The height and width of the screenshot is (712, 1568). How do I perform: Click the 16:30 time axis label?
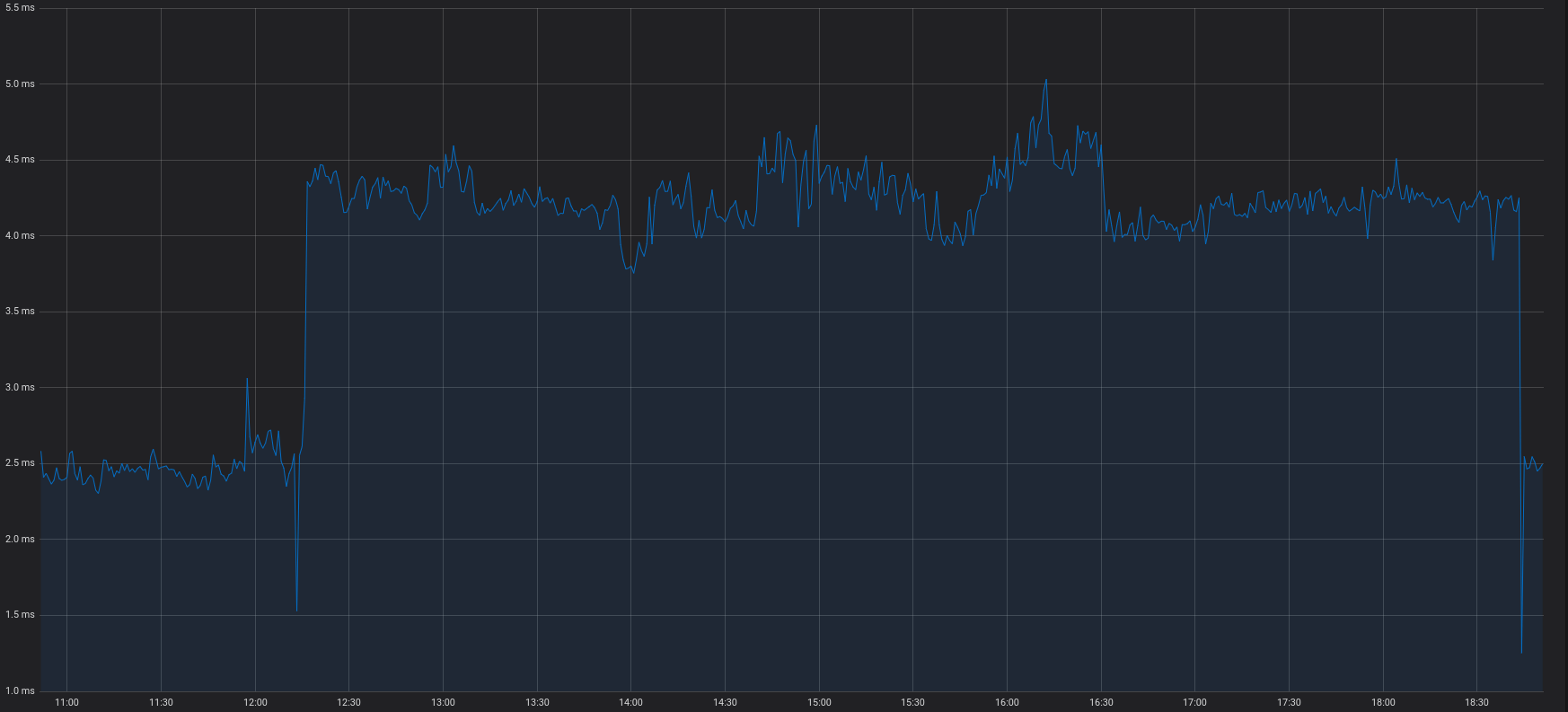(1101, 702)
